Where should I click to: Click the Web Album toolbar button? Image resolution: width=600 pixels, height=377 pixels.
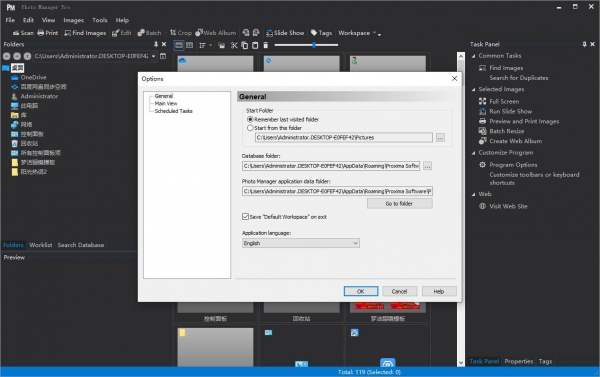216,33
